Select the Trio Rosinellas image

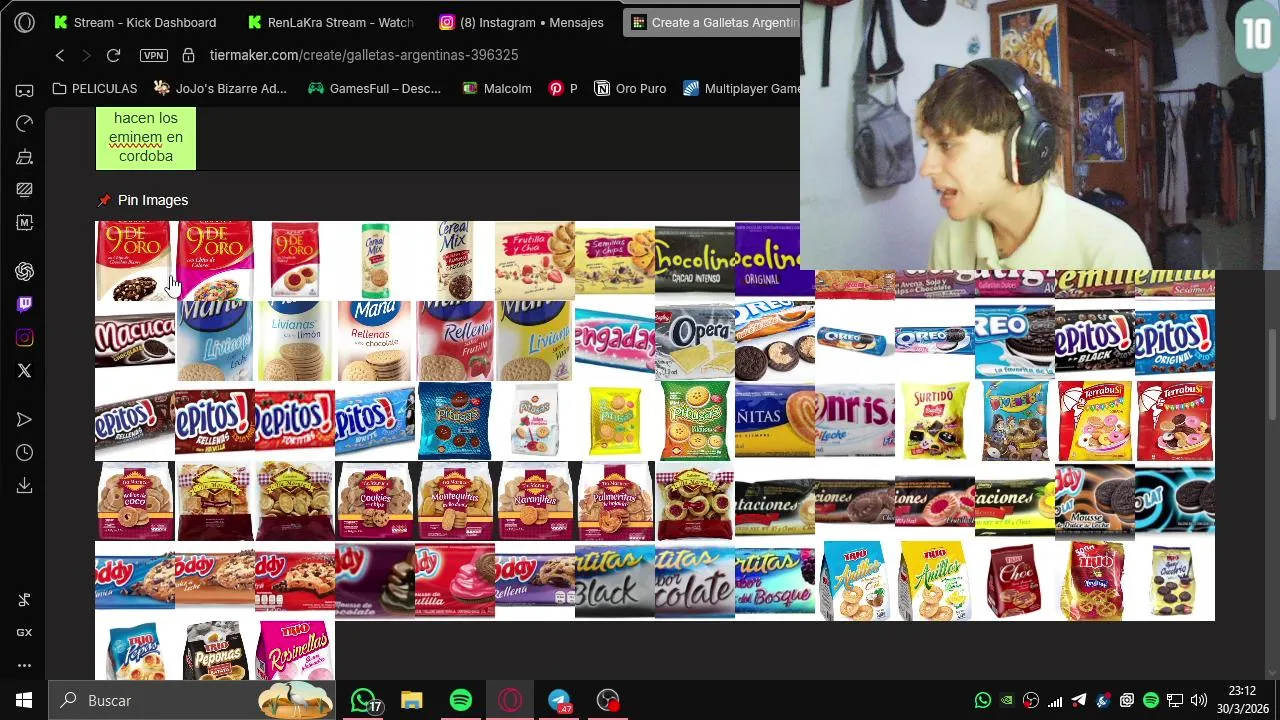(x=295, y=651)
